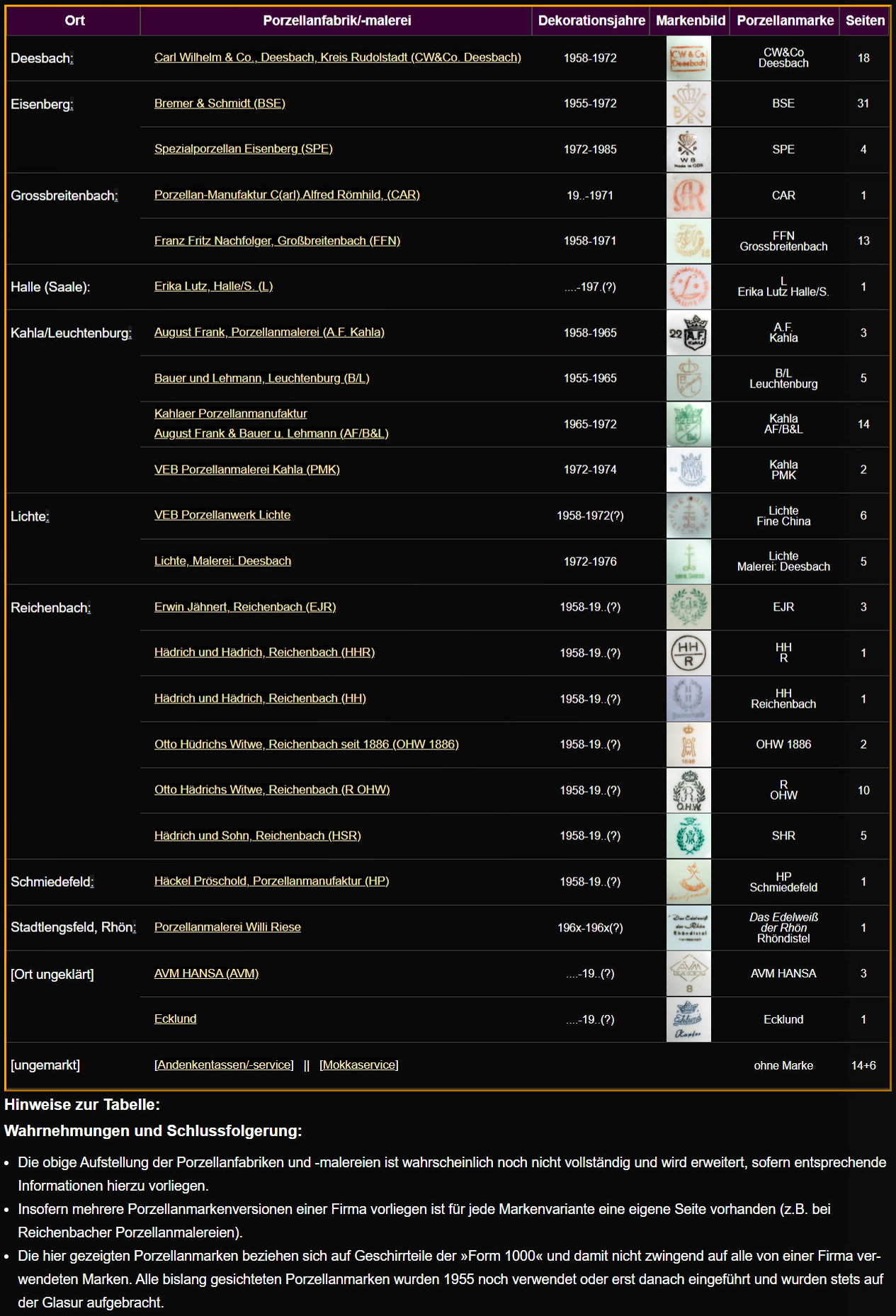Open the AVM HANSA mark thumbnail
The width and height of the screenshot is (896, 1316).
click(x=688, y=973)
